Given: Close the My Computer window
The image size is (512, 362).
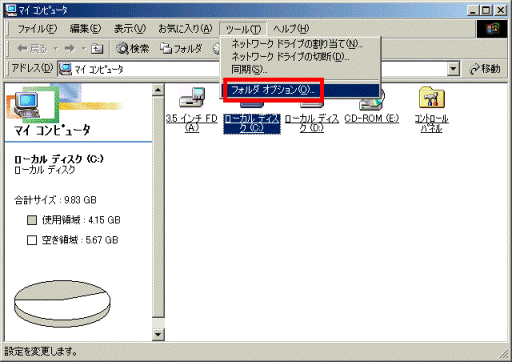Looking at the screenshot, I should point(500,10).
